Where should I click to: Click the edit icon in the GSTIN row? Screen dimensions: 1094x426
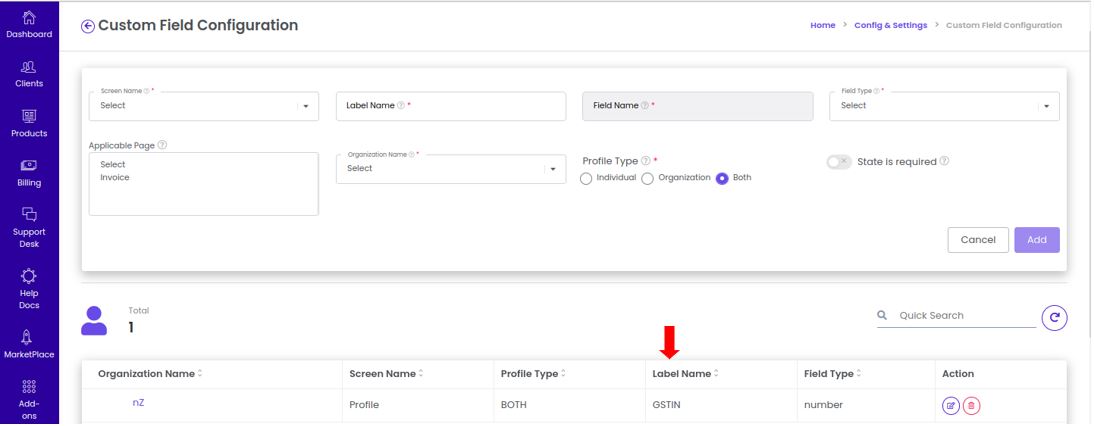click(950, 405)
